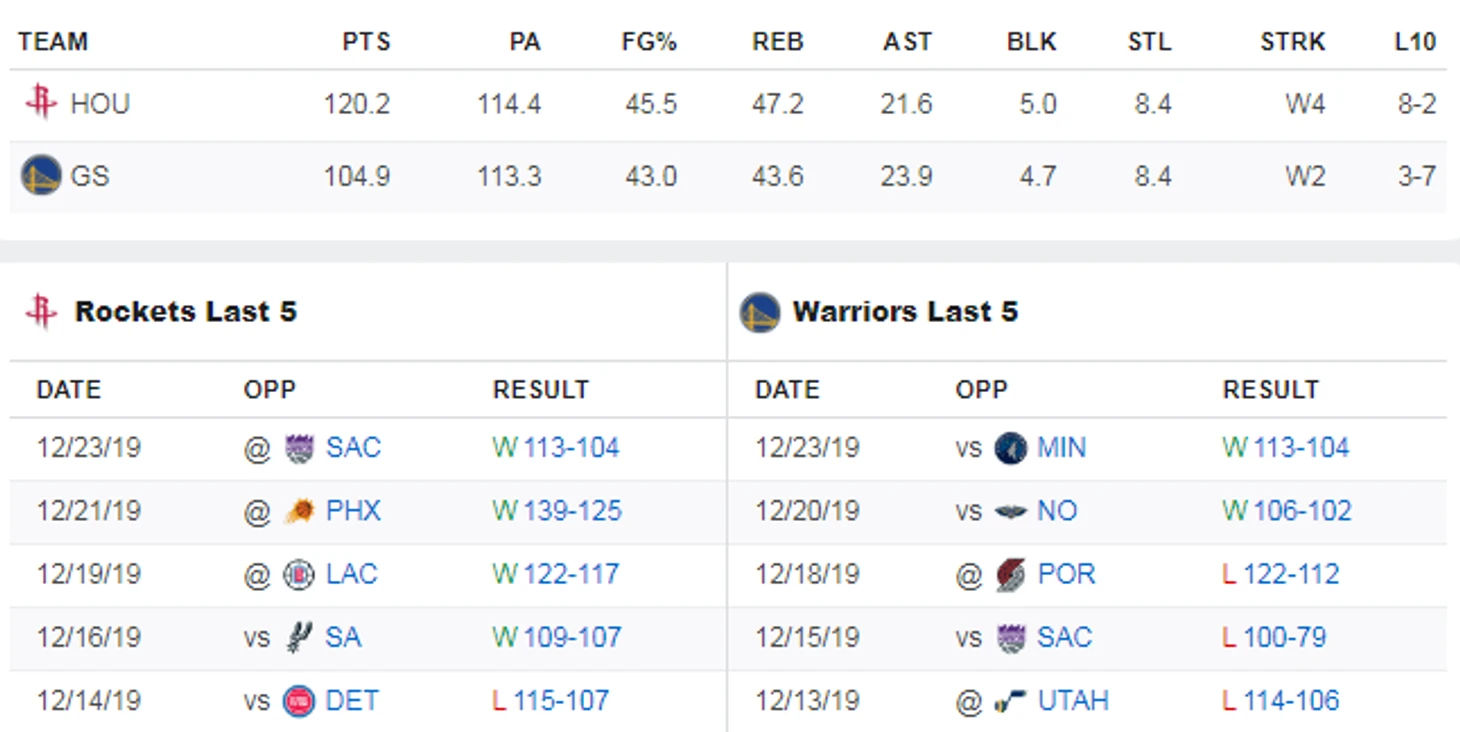The image size is (1460, 732).
Task: Click the Rockets logo beside HOU
Action: click(x=41, y=103)
